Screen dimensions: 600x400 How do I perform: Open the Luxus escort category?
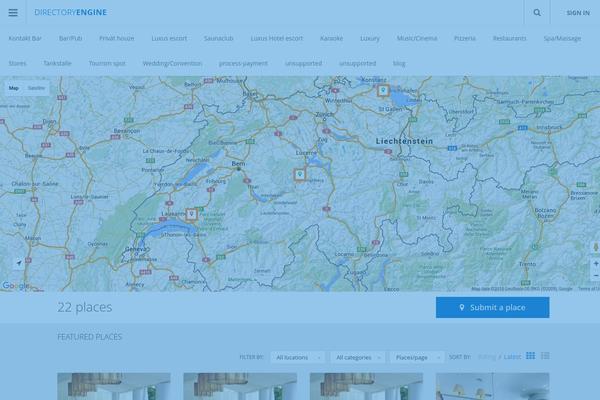coord(169,38)
